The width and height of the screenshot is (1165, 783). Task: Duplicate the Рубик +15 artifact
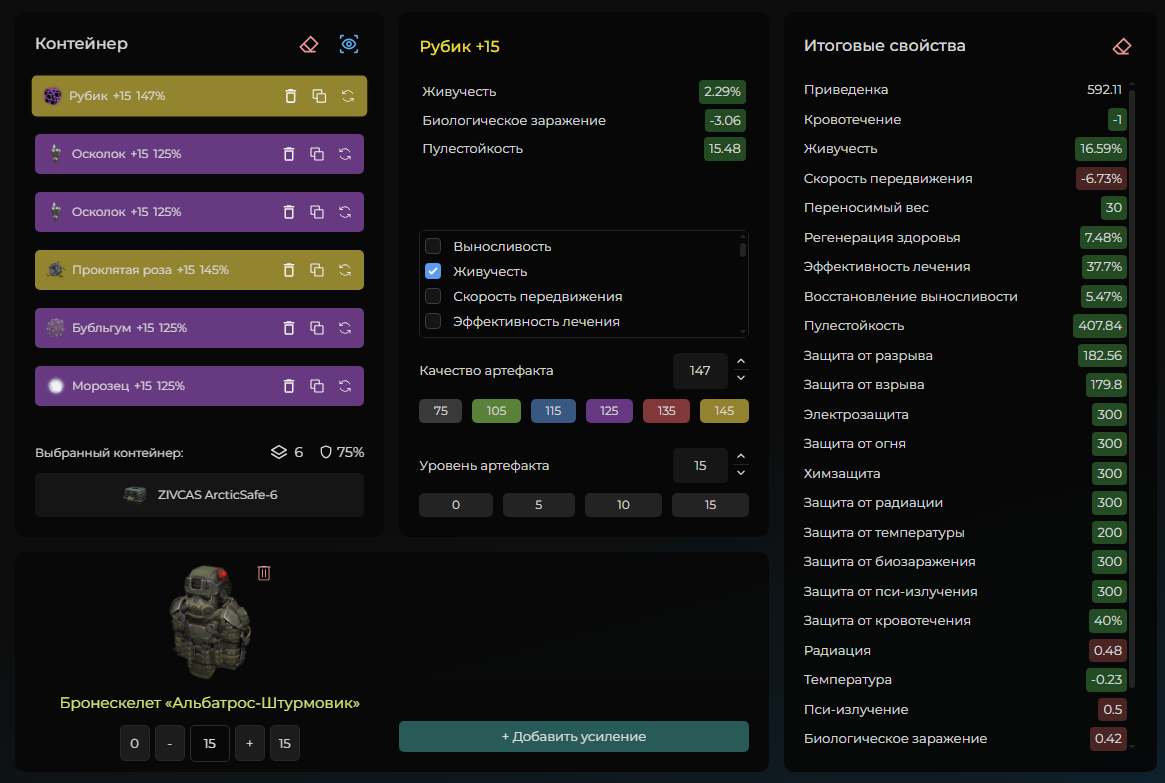point(319,96)
